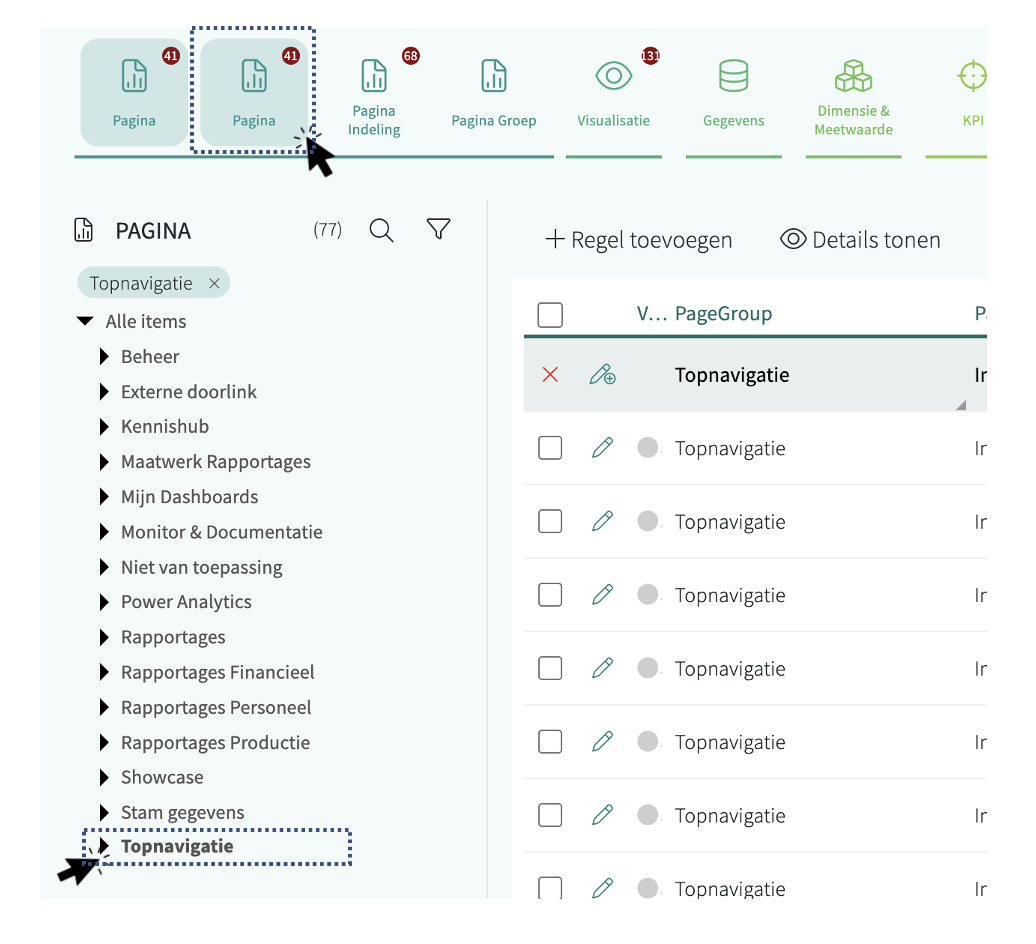Open the filter funnel icon

pos(438,230)
